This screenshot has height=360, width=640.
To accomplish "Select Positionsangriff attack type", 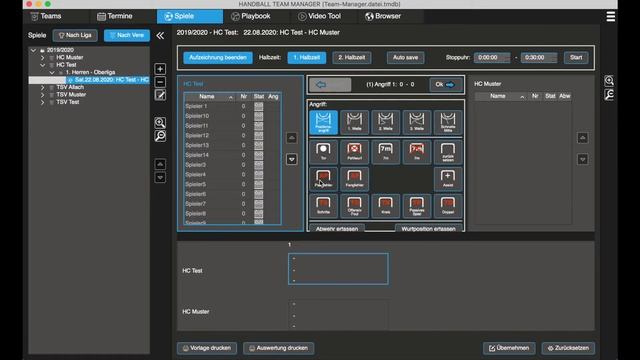I will pos(323,122).
